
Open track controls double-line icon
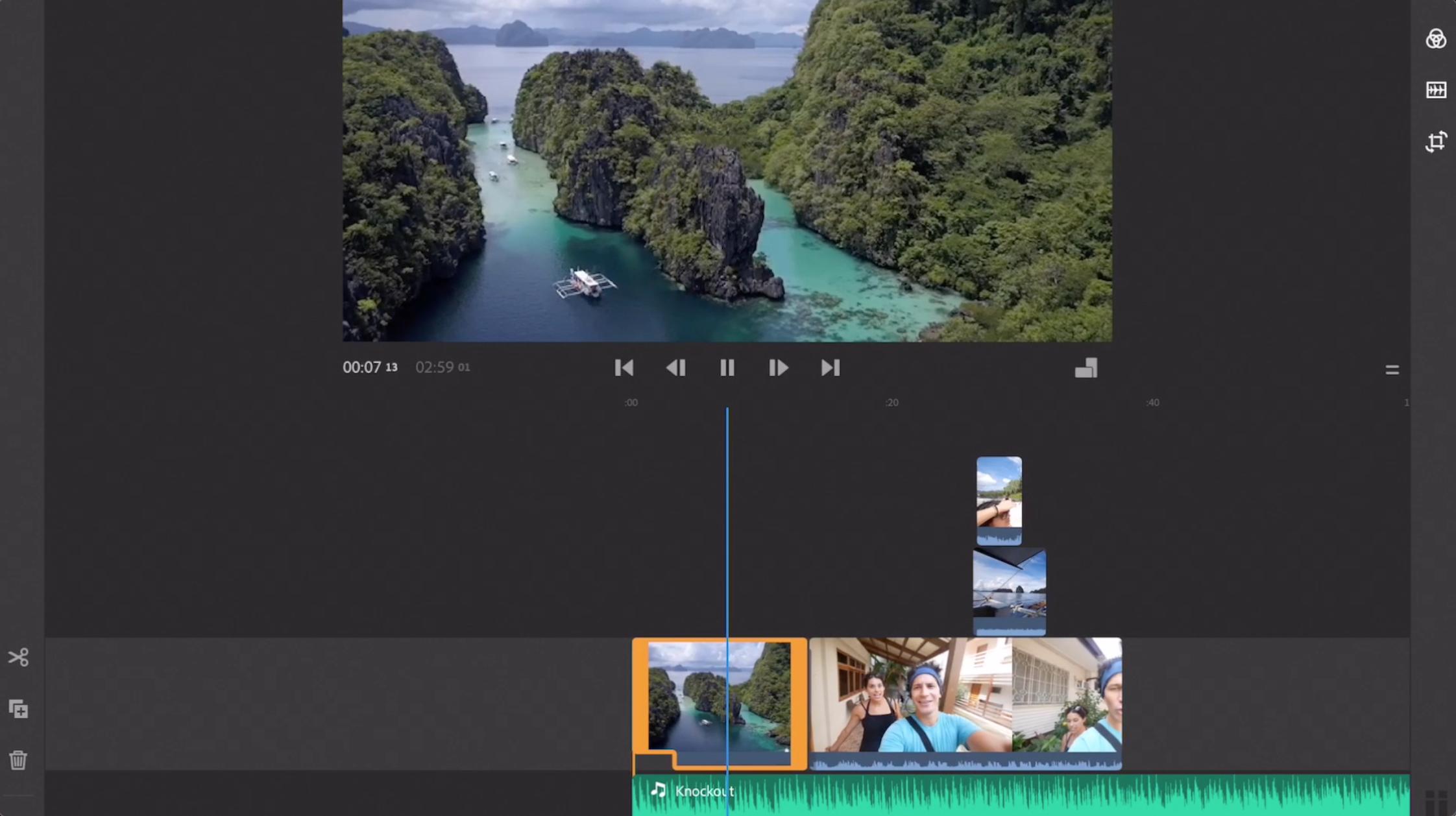[1392, 370]
